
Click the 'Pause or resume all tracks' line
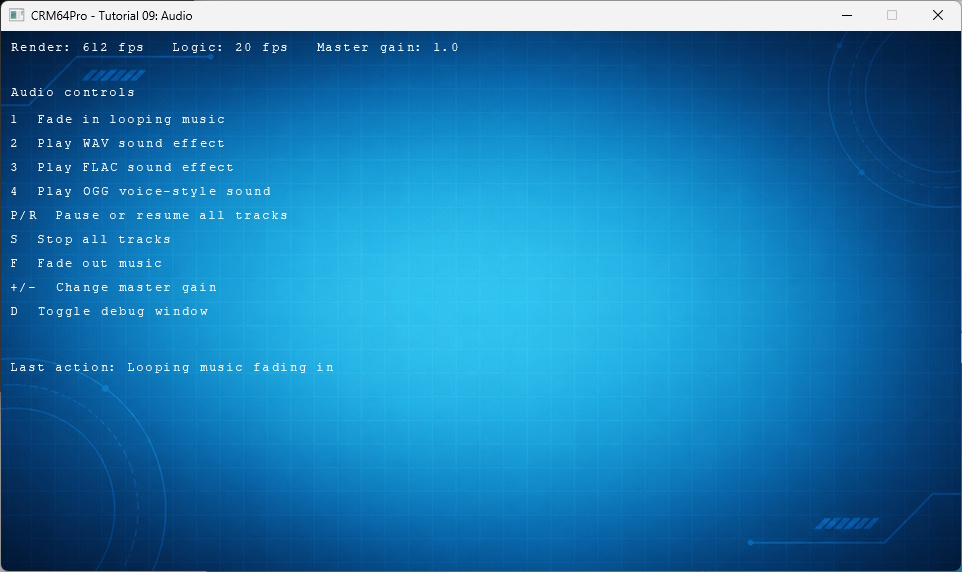coord(149,215)
